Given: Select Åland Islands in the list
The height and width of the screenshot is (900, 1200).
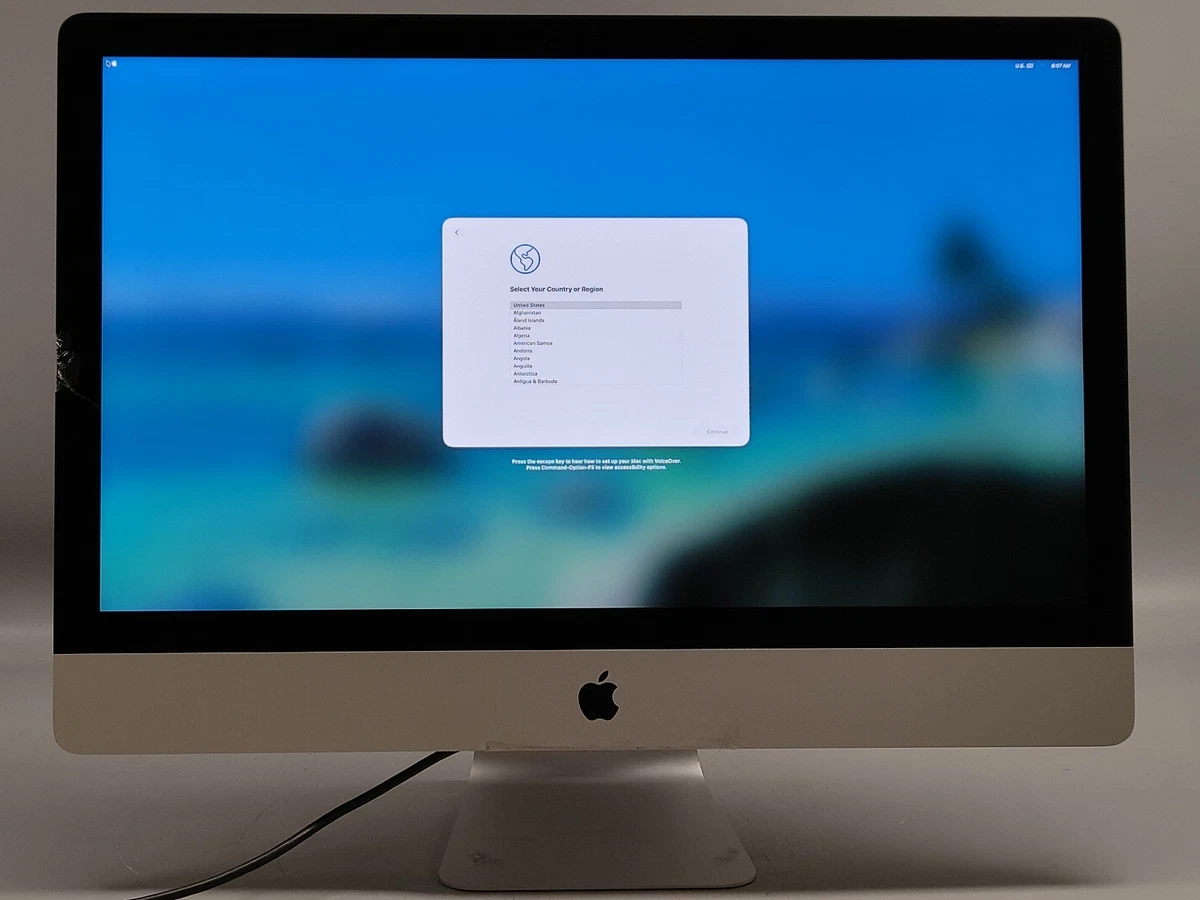Looking at the screenshot, I should point(596,320).
